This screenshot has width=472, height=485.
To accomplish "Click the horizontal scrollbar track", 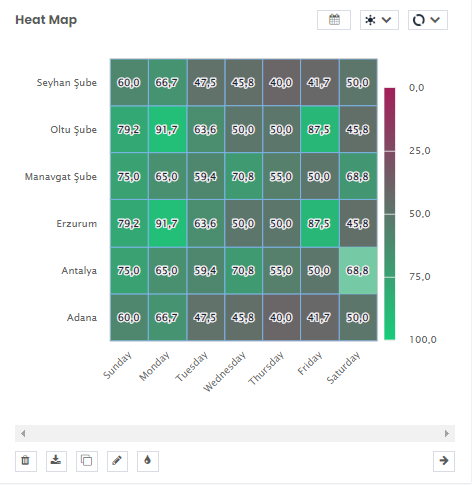I will click(235, 433).
